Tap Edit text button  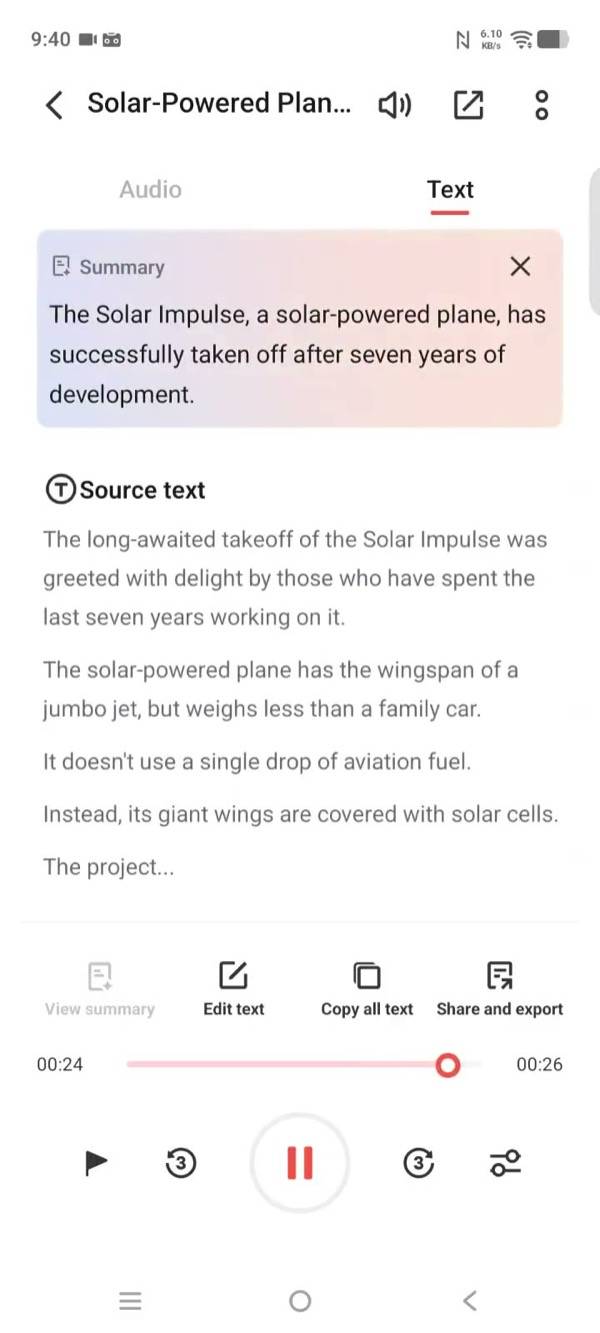click(233, 989)
